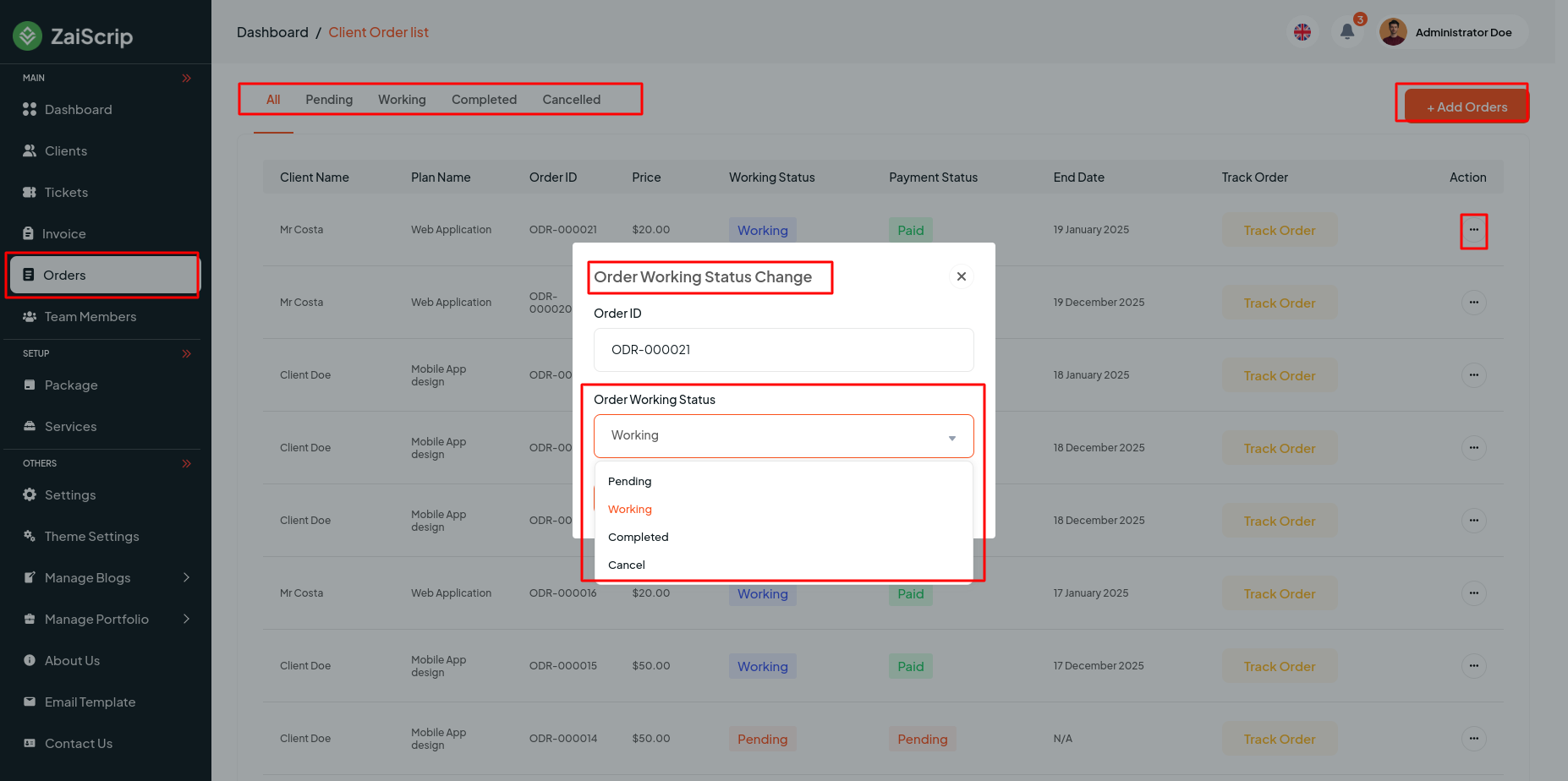This screenshot has width=1568, height=781.
Task: Expand Manage Blogs submenu
Action: (187, 577)
